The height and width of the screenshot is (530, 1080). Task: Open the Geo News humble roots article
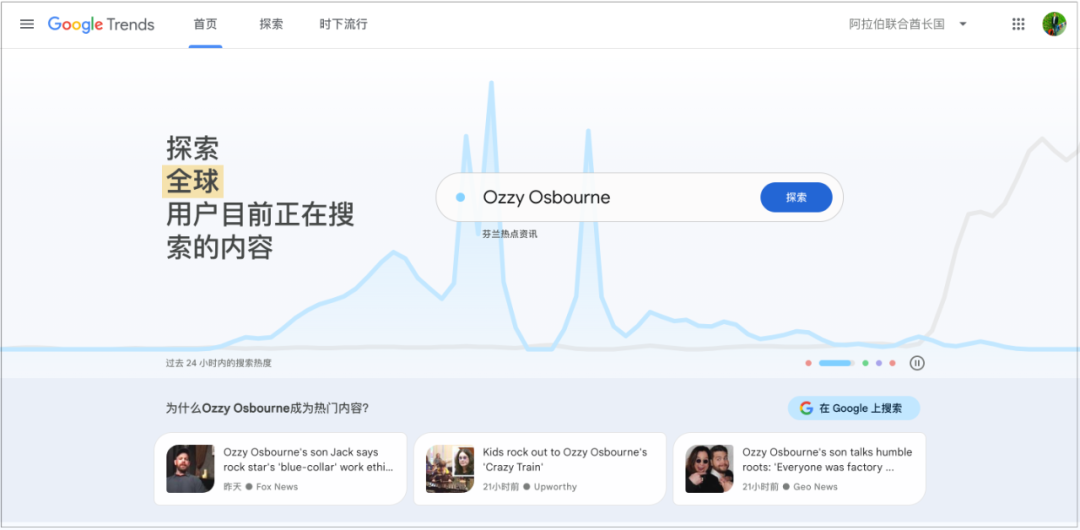(799, 469)
